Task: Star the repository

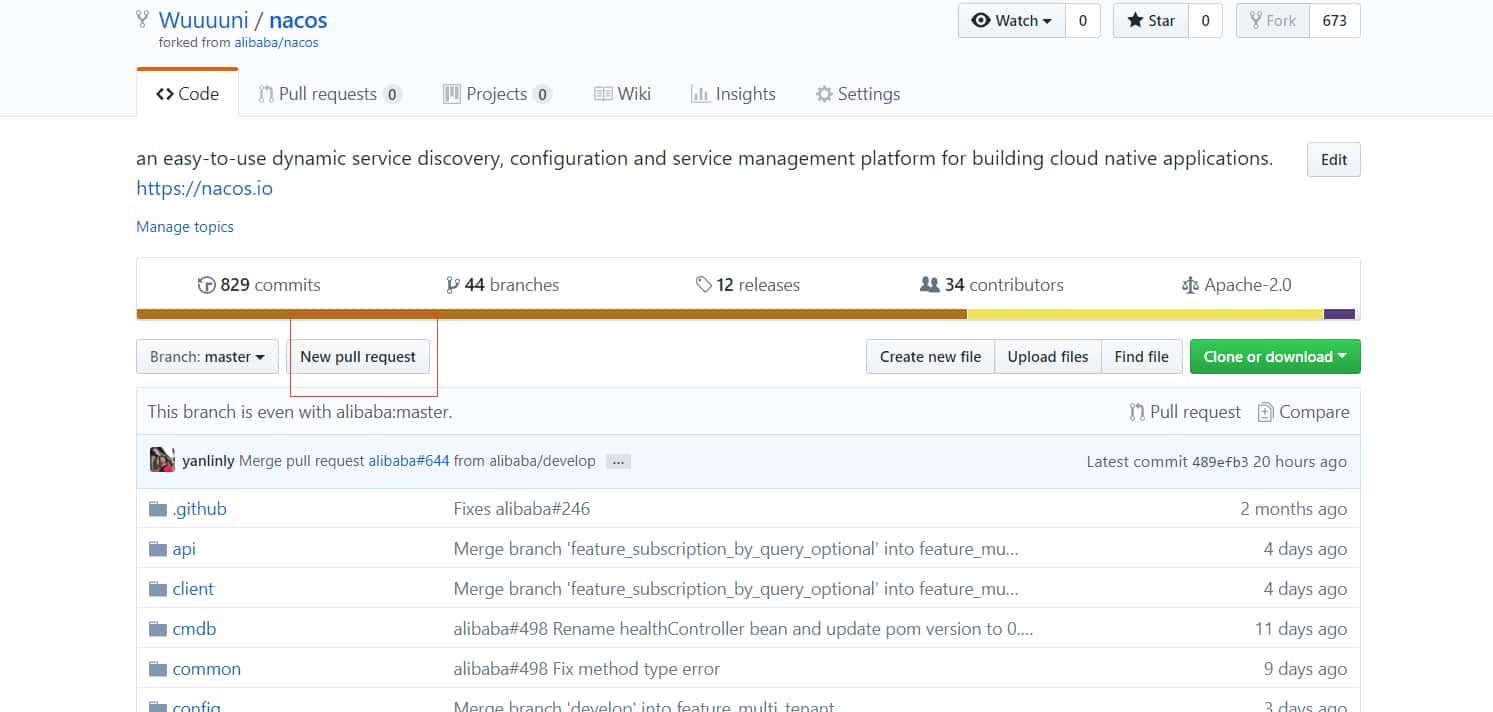Action: (1150, 21)
